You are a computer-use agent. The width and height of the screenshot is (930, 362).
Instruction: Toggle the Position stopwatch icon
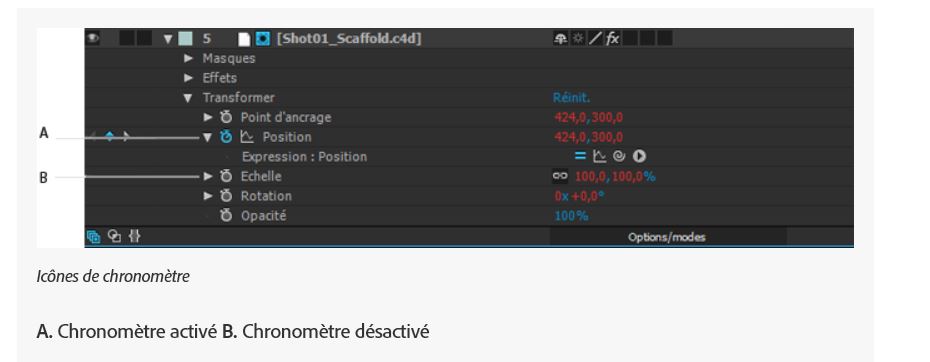pyautogui.click(x=226, y=137)
